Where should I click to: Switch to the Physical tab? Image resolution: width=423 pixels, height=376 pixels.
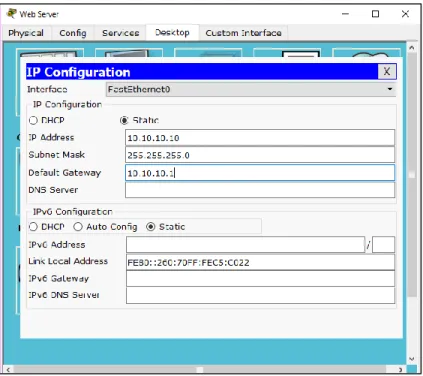(26, 33)
